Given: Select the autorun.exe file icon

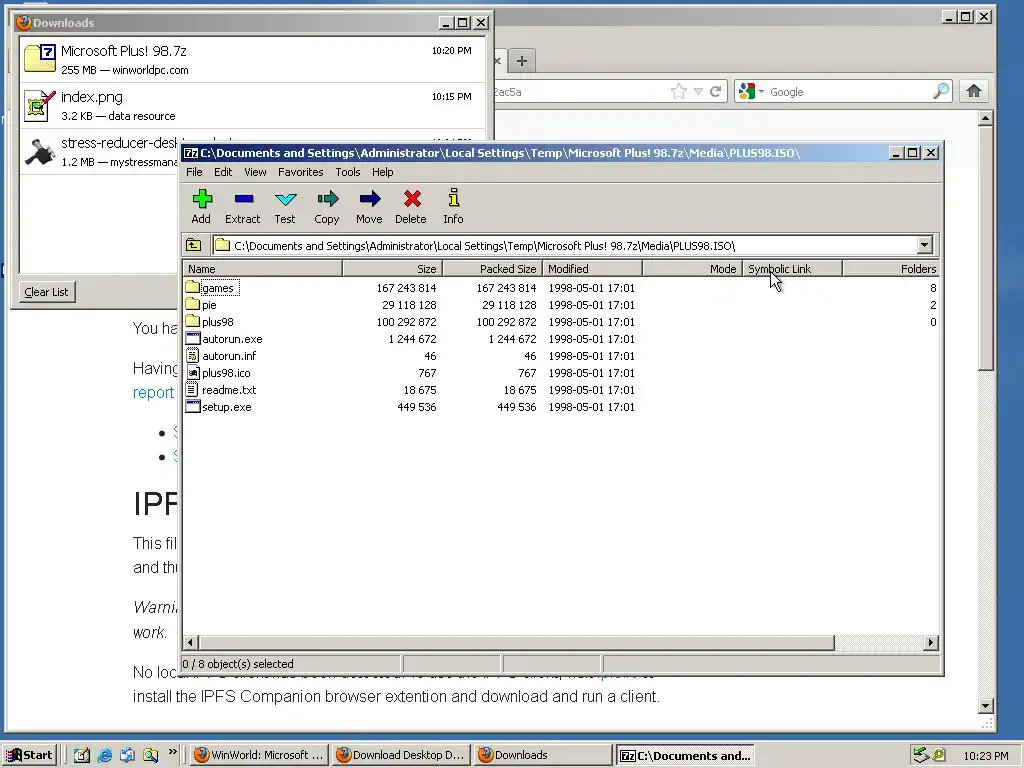Looking at the screenshot, I should [192, 338].
